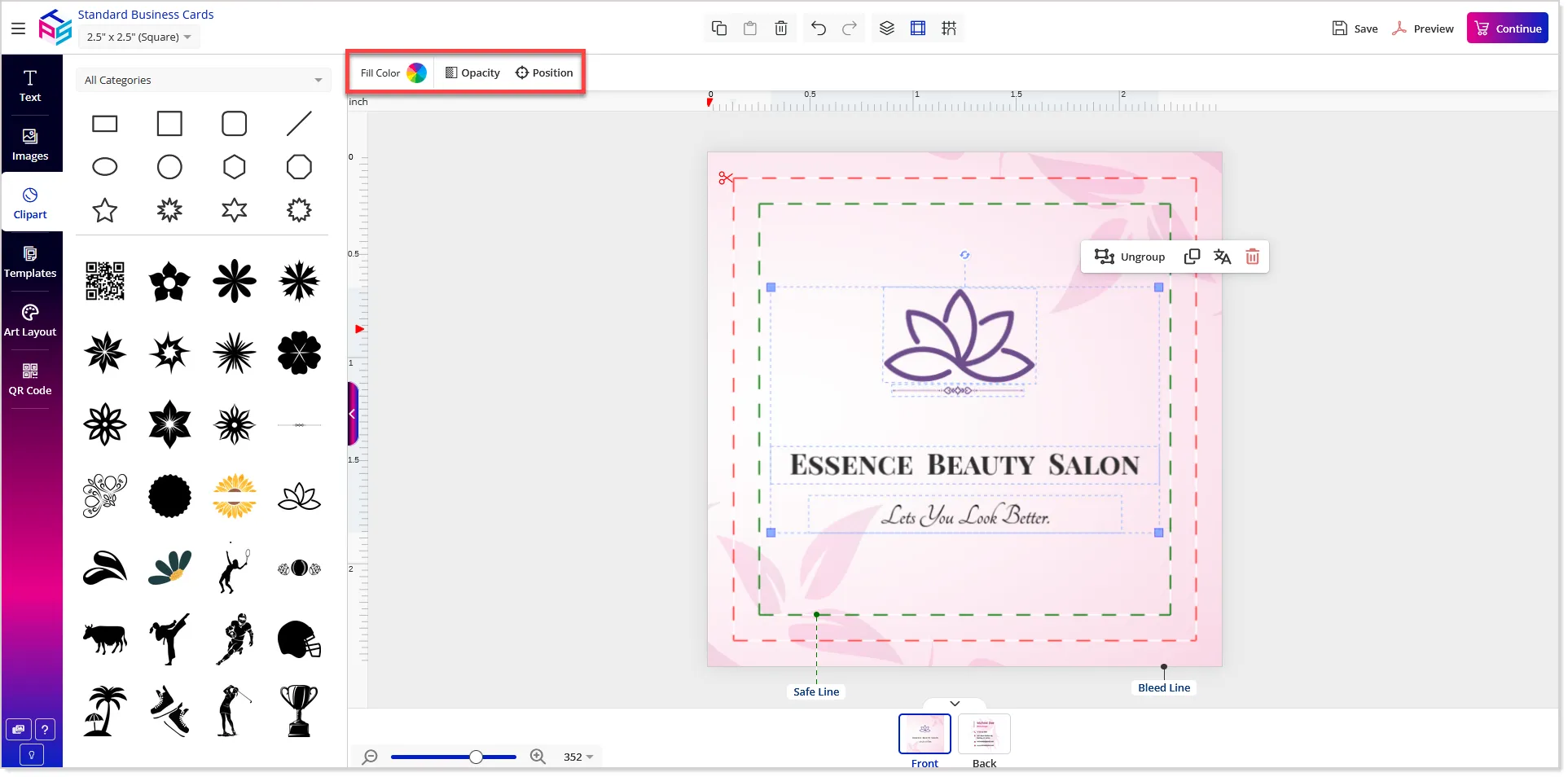1568x777 pixels.
Task: Click the Preview button
Action: (1423, 29)
